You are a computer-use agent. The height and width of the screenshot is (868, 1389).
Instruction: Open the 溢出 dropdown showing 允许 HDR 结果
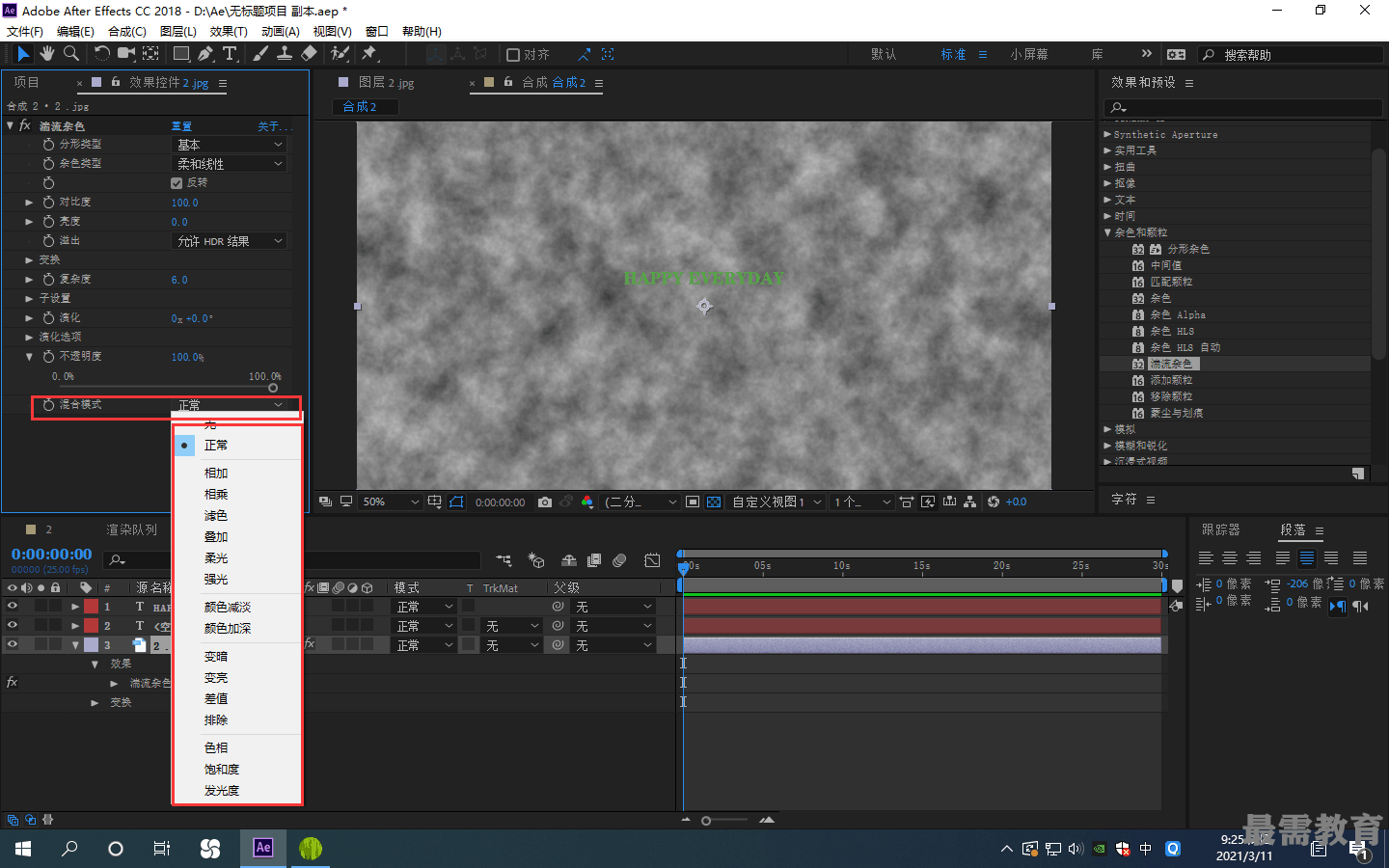[x=230, y=241]
